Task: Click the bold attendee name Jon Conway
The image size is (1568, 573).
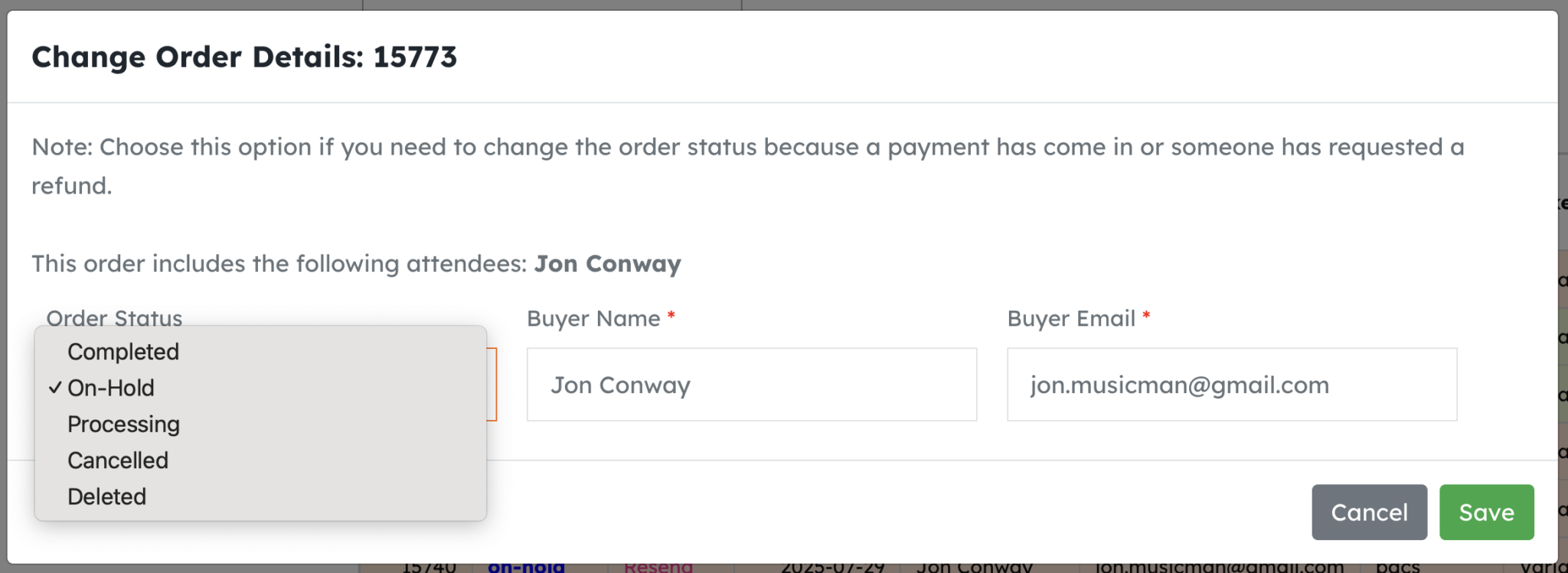Action: click(607, 264)
